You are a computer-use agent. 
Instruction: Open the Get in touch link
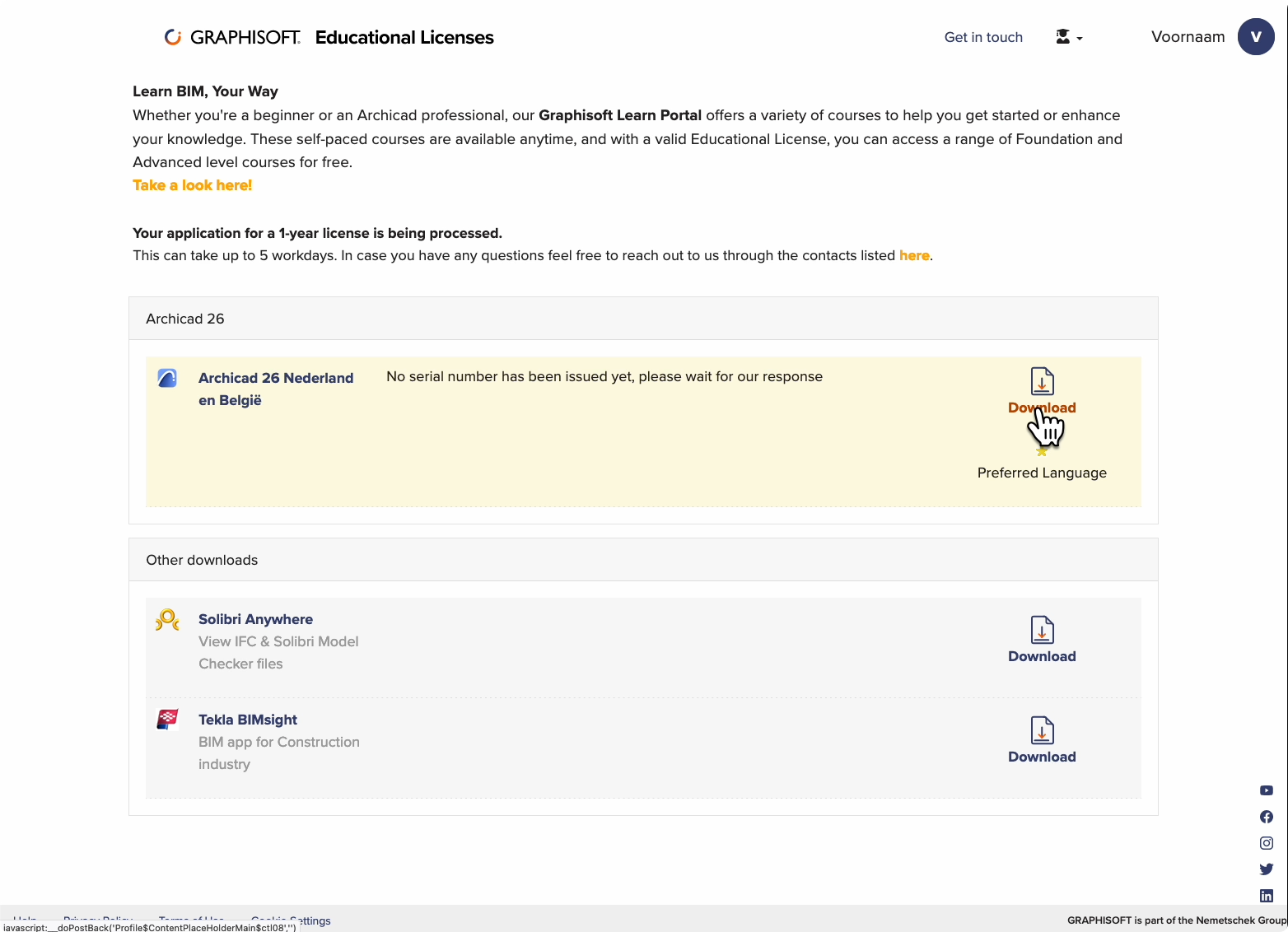click(x=983, y=37)
